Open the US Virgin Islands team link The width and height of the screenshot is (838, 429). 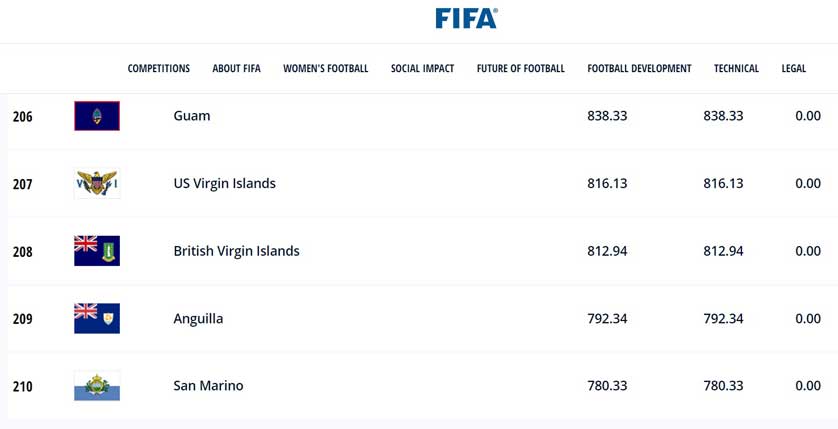tap(224, 184)
